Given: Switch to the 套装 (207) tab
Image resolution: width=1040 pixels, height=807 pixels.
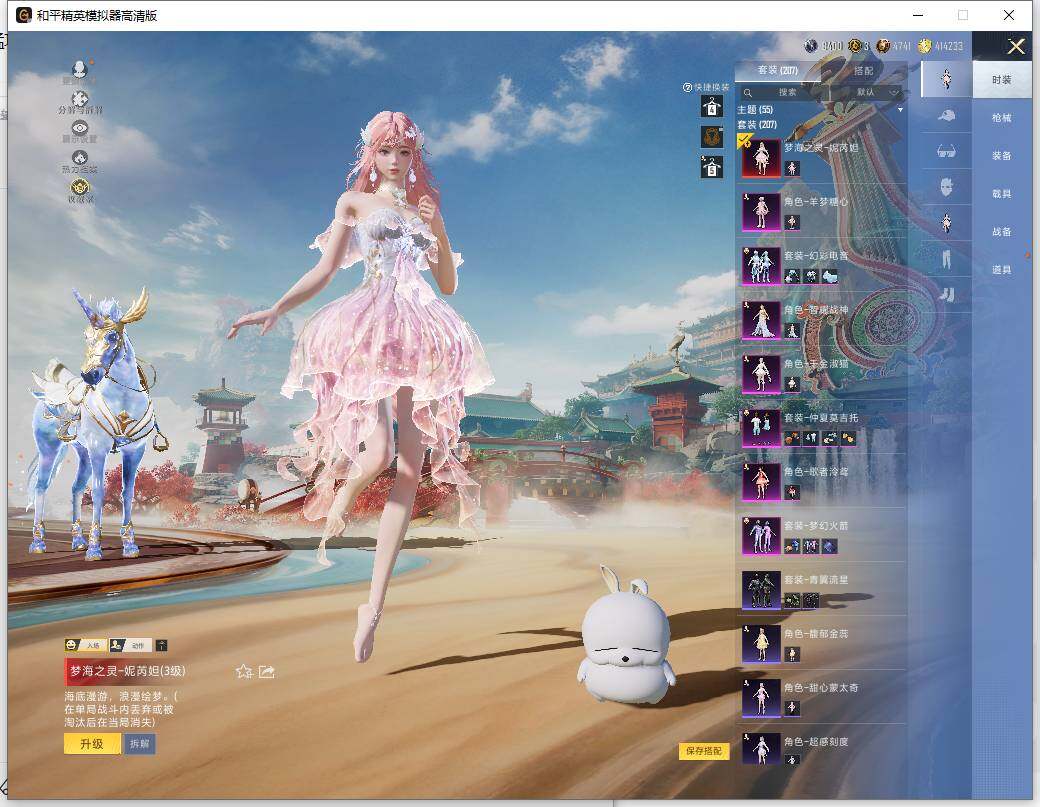Looking at the screenshot, I should pos(777,70).
